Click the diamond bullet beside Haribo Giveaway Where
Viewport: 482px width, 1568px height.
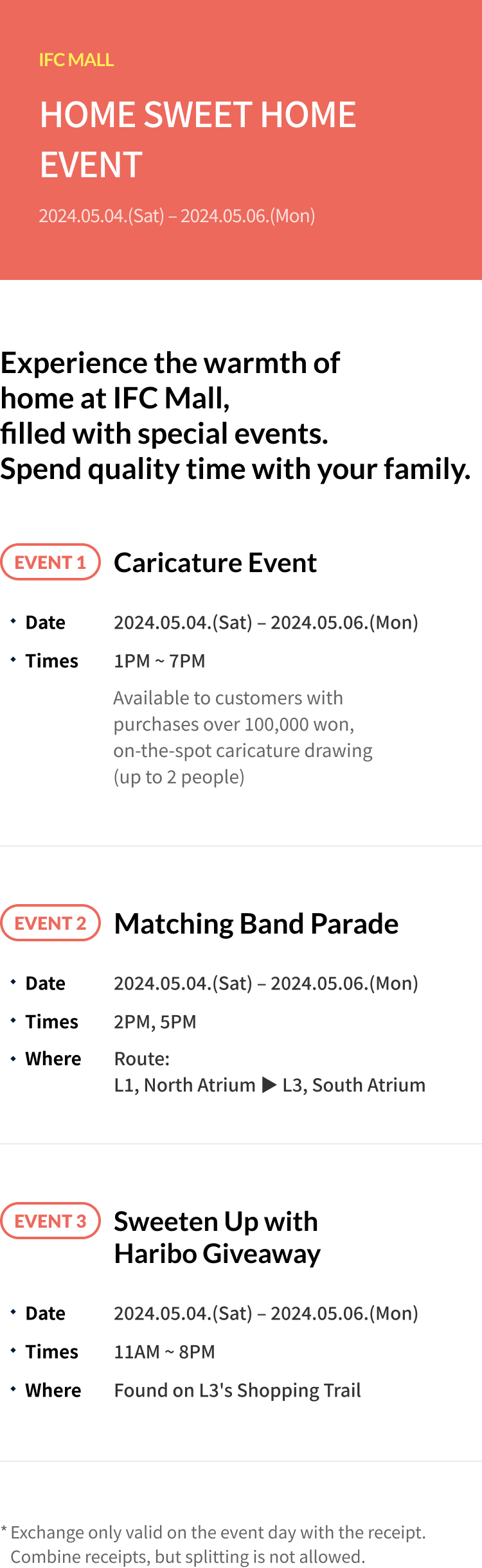(x=13, y=1389)
